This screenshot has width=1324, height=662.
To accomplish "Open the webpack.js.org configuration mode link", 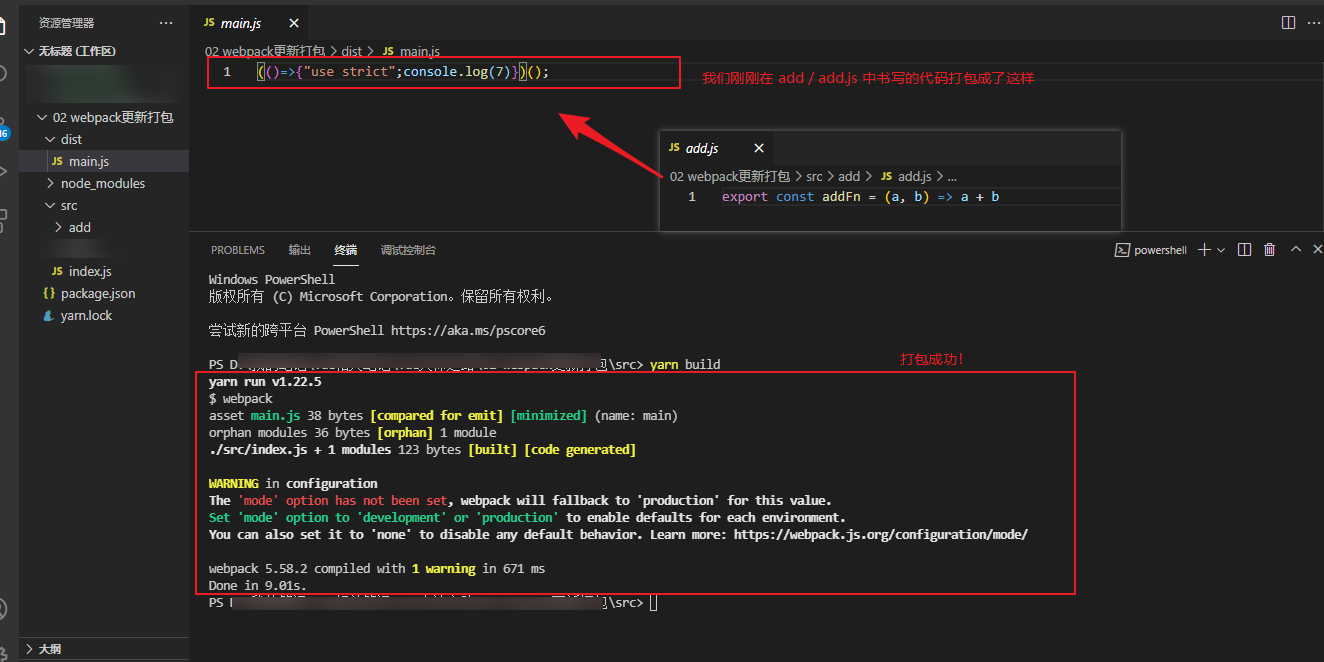I will (x=881, y=534).
